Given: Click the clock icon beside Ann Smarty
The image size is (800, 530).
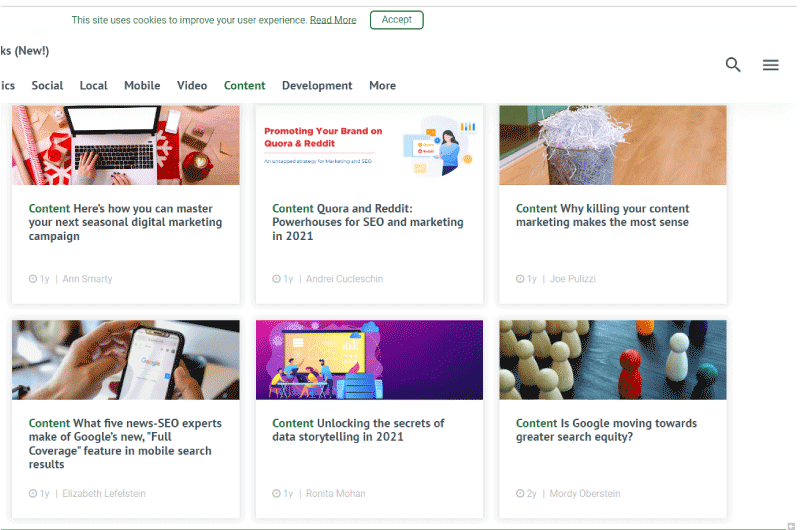Looking at the screenshot, I should [33, 279].
